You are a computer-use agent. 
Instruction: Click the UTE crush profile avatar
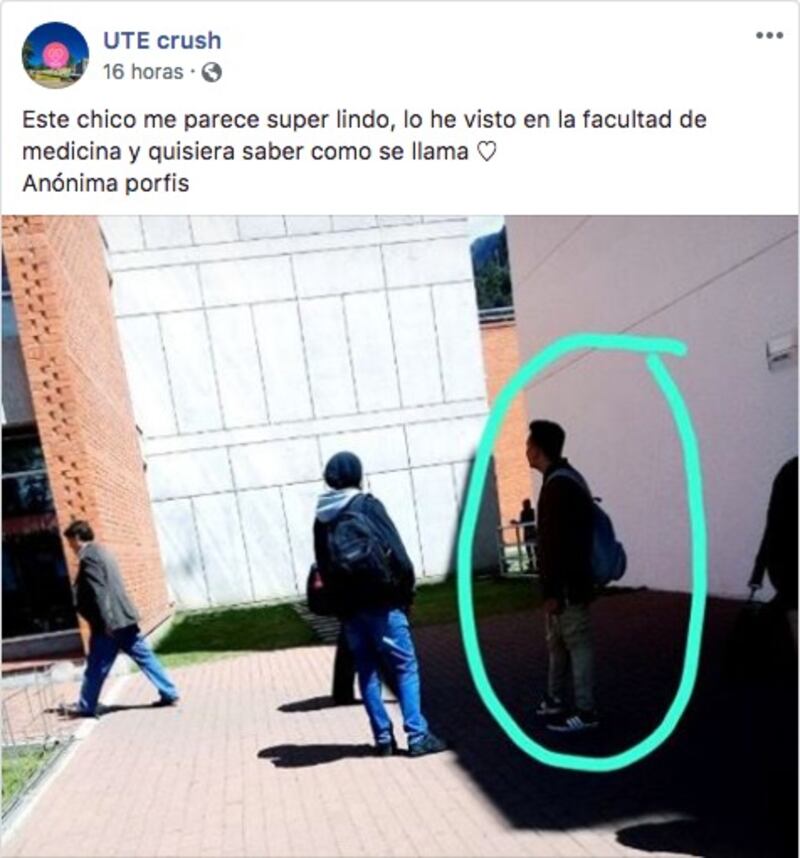pos(55,55)
